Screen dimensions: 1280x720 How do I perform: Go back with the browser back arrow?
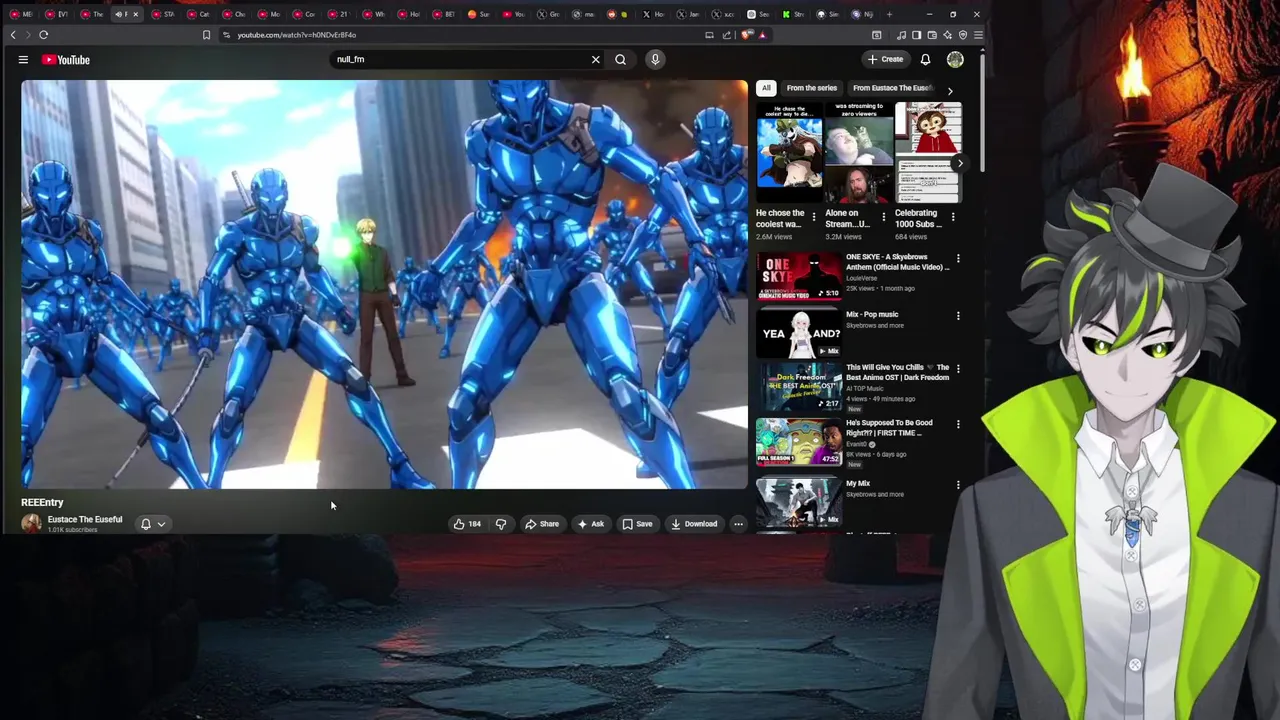click(x=14, y=35)
